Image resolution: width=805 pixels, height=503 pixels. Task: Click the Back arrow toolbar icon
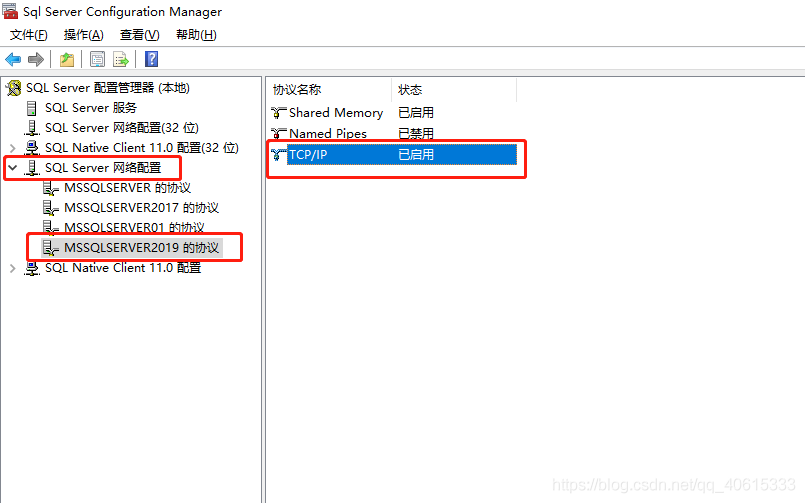(x=13, y=60)
